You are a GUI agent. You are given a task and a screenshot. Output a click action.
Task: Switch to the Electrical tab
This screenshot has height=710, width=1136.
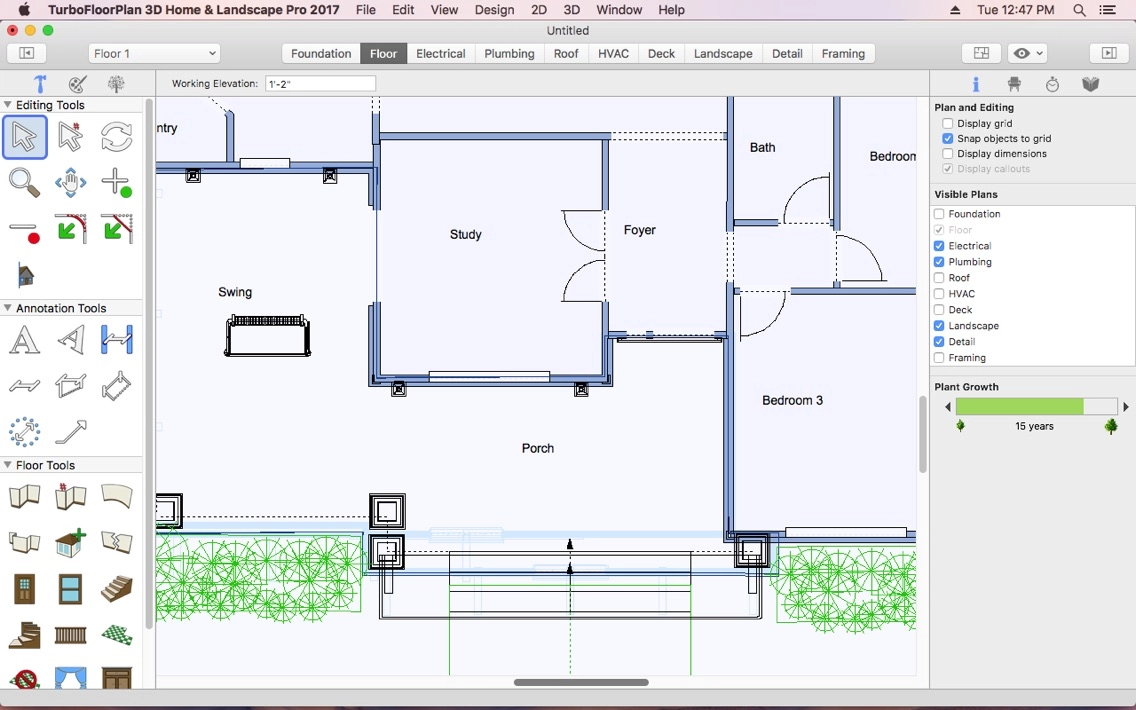pyautogui.click(x=440, y=53)
